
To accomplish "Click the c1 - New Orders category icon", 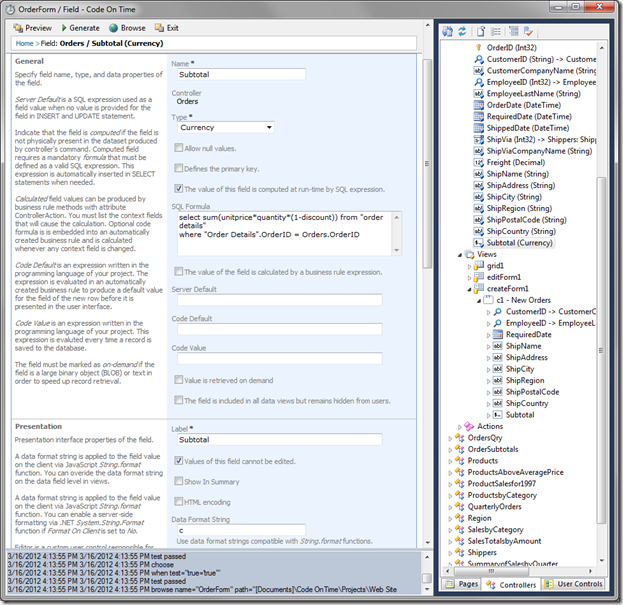I will [x=488, y=300].
